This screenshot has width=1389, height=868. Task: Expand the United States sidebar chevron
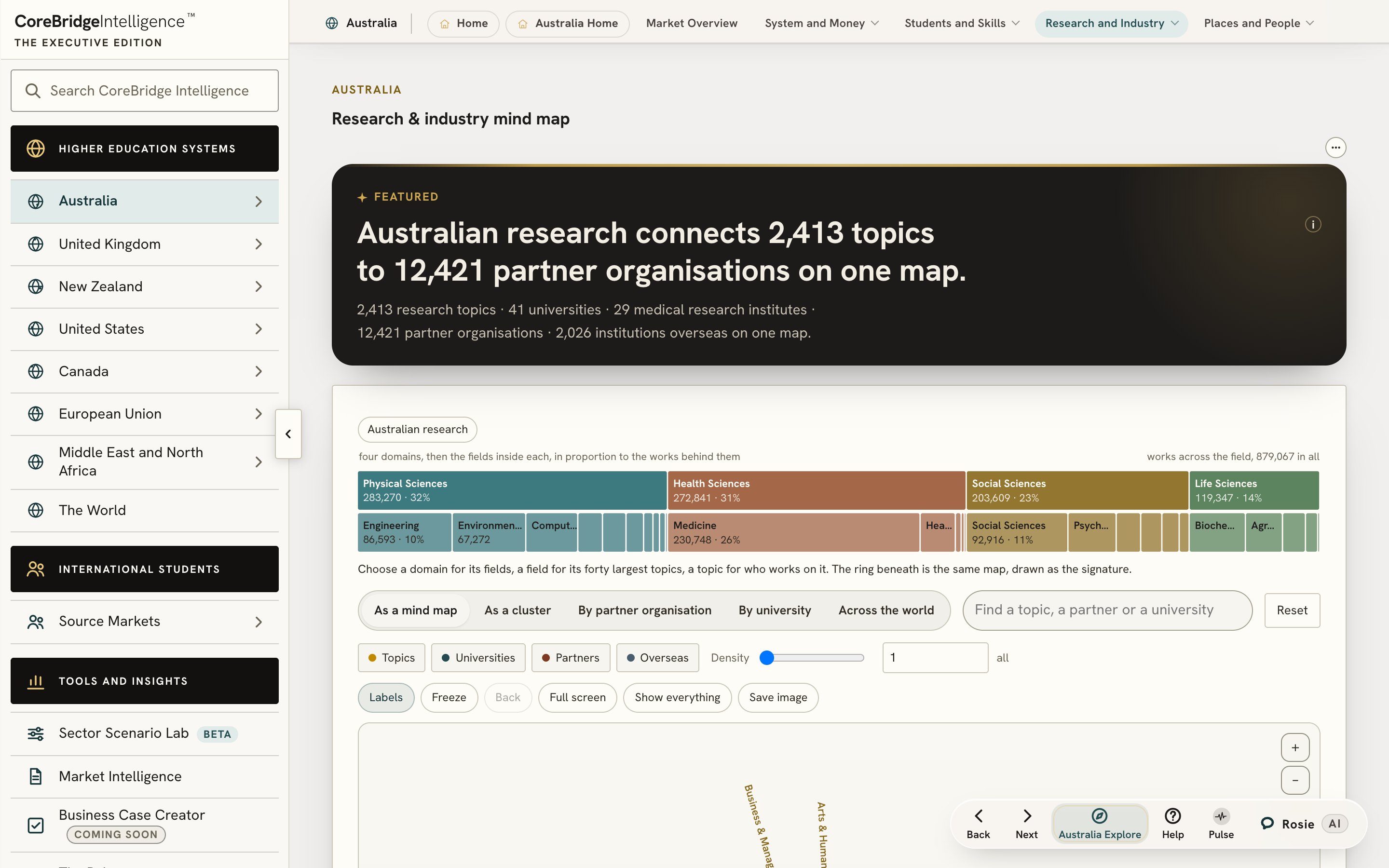[x=259, y=329]
